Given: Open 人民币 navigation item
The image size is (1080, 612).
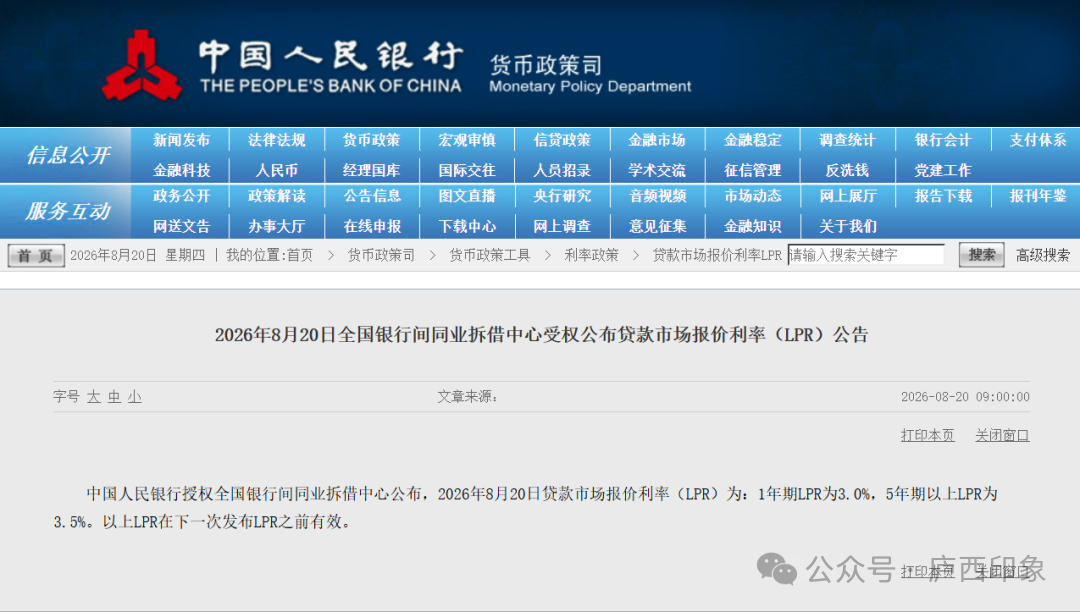Looking at the screenshot, I should point(276,170).
